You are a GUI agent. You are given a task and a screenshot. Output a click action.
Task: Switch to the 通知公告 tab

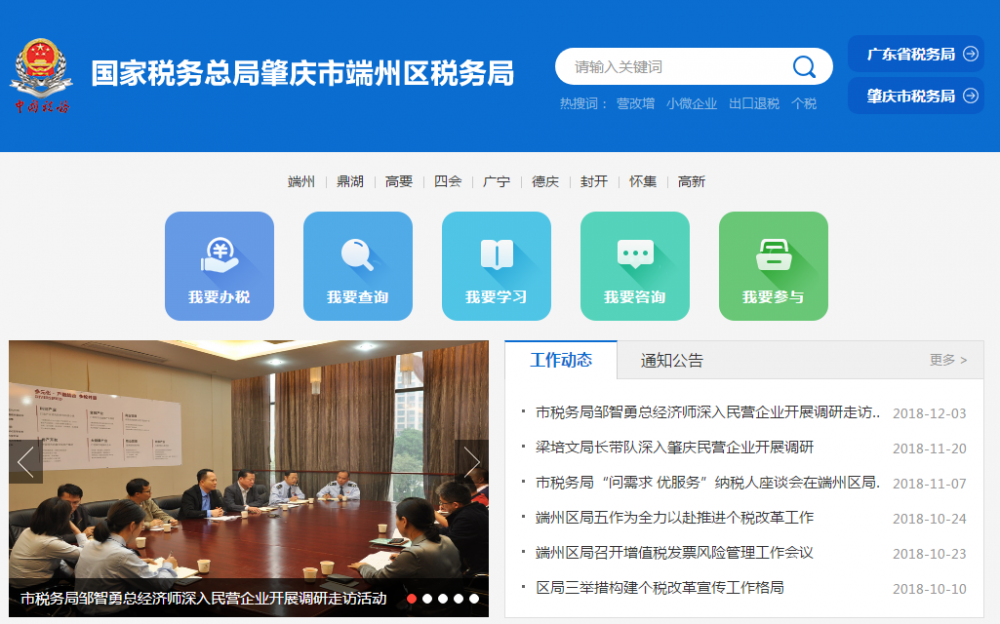pyautogui.click(x=672, y=361)
